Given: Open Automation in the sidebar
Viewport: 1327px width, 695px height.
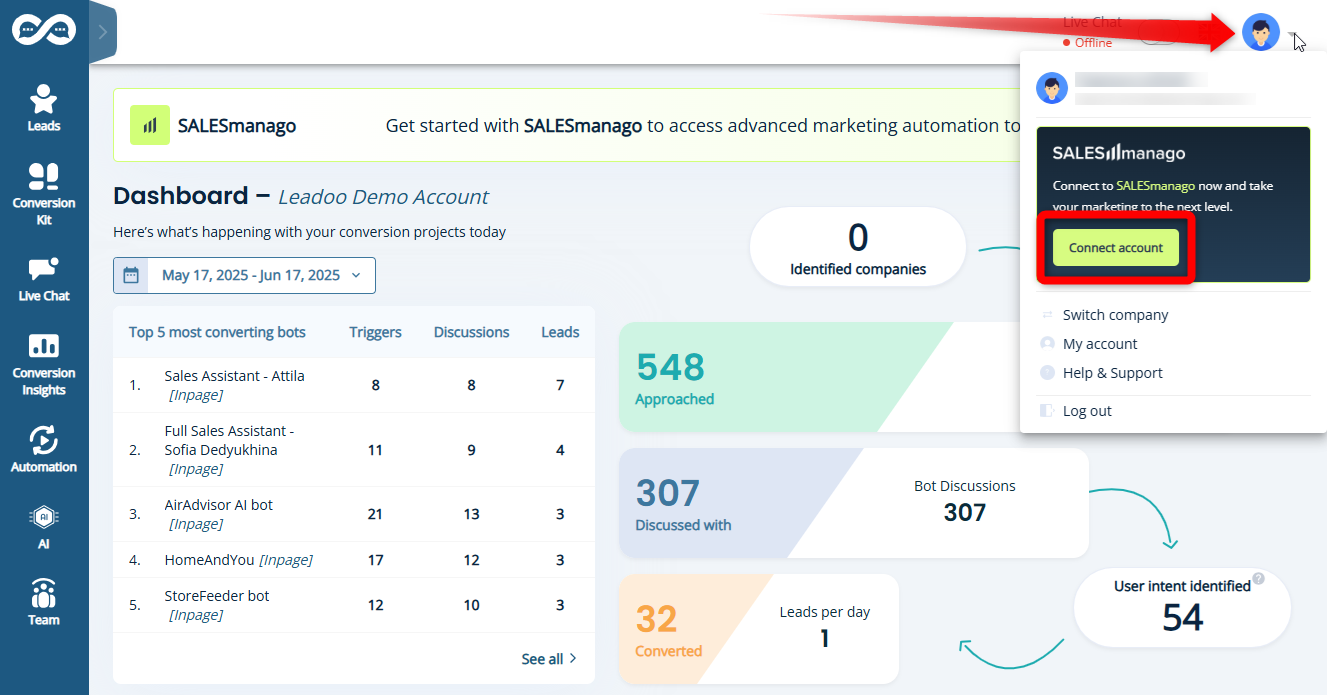Looking at the screenshot, I should click(44, 449).
